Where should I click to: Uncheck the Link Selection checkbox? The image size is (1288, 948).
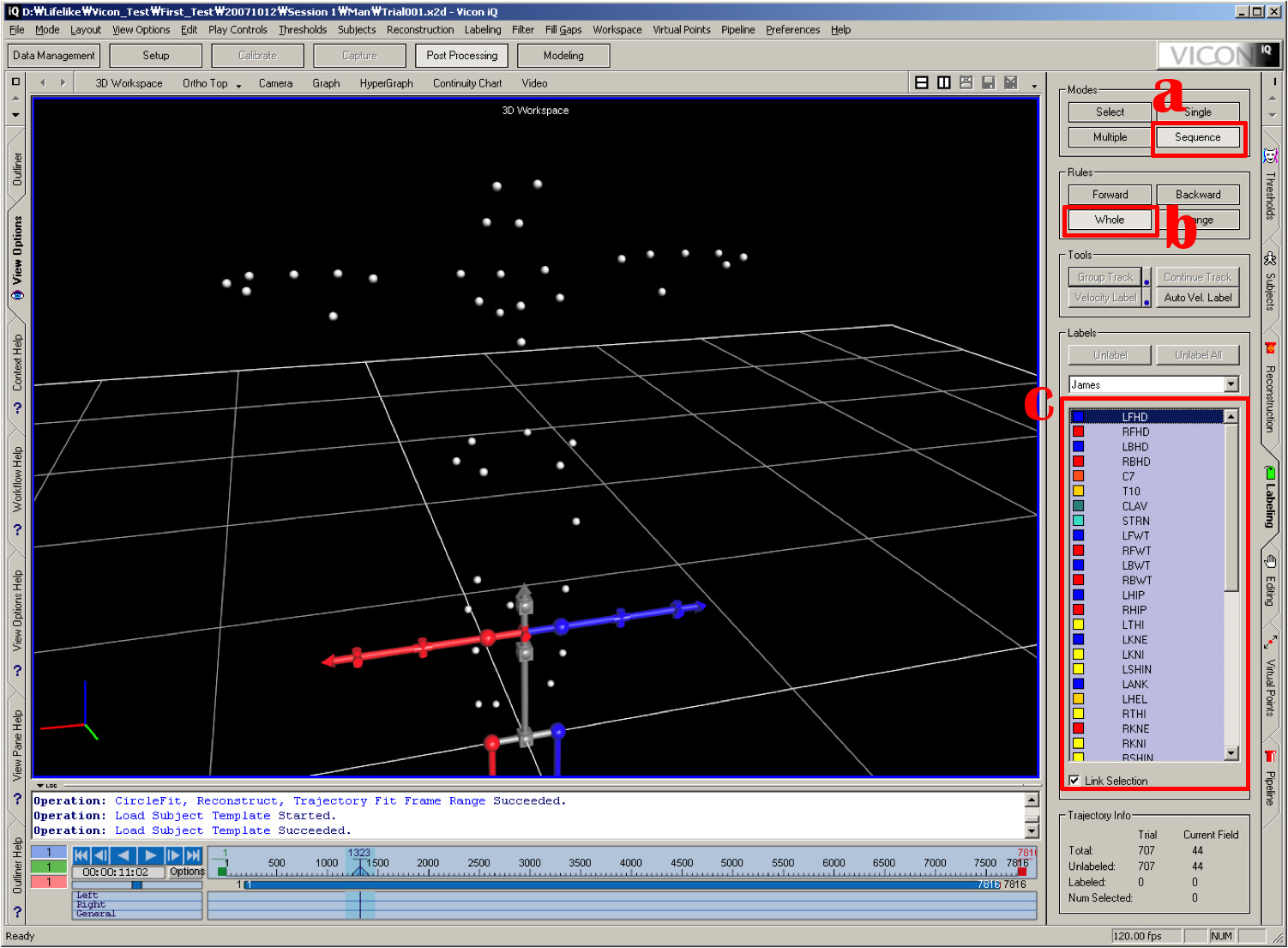tap(1074, 781)
